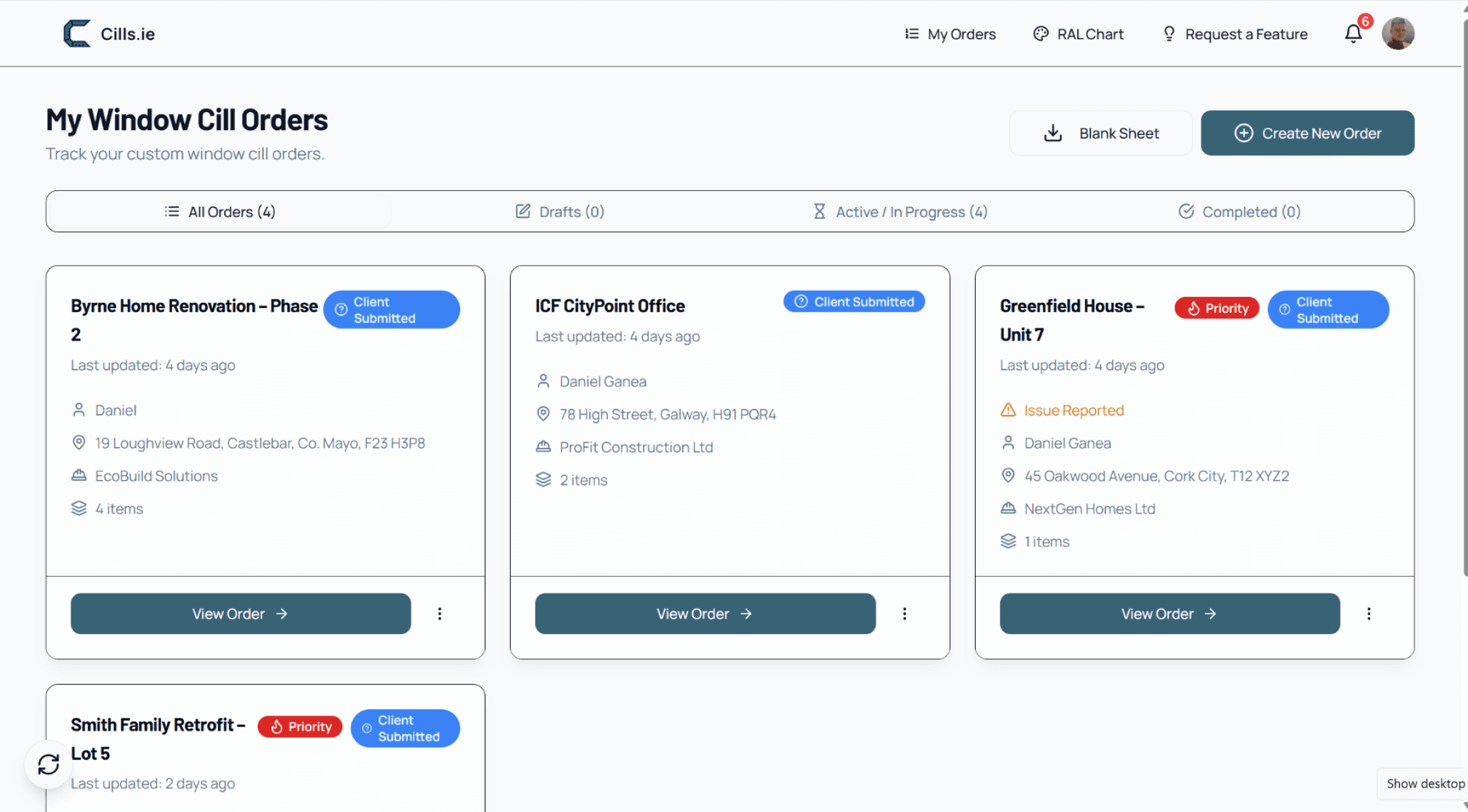Image resolution: width=1468 pixels, height=812 pixels.
Task: Click the Client Submitted badge on ICF CityPoint
Action: coord(854,301)
